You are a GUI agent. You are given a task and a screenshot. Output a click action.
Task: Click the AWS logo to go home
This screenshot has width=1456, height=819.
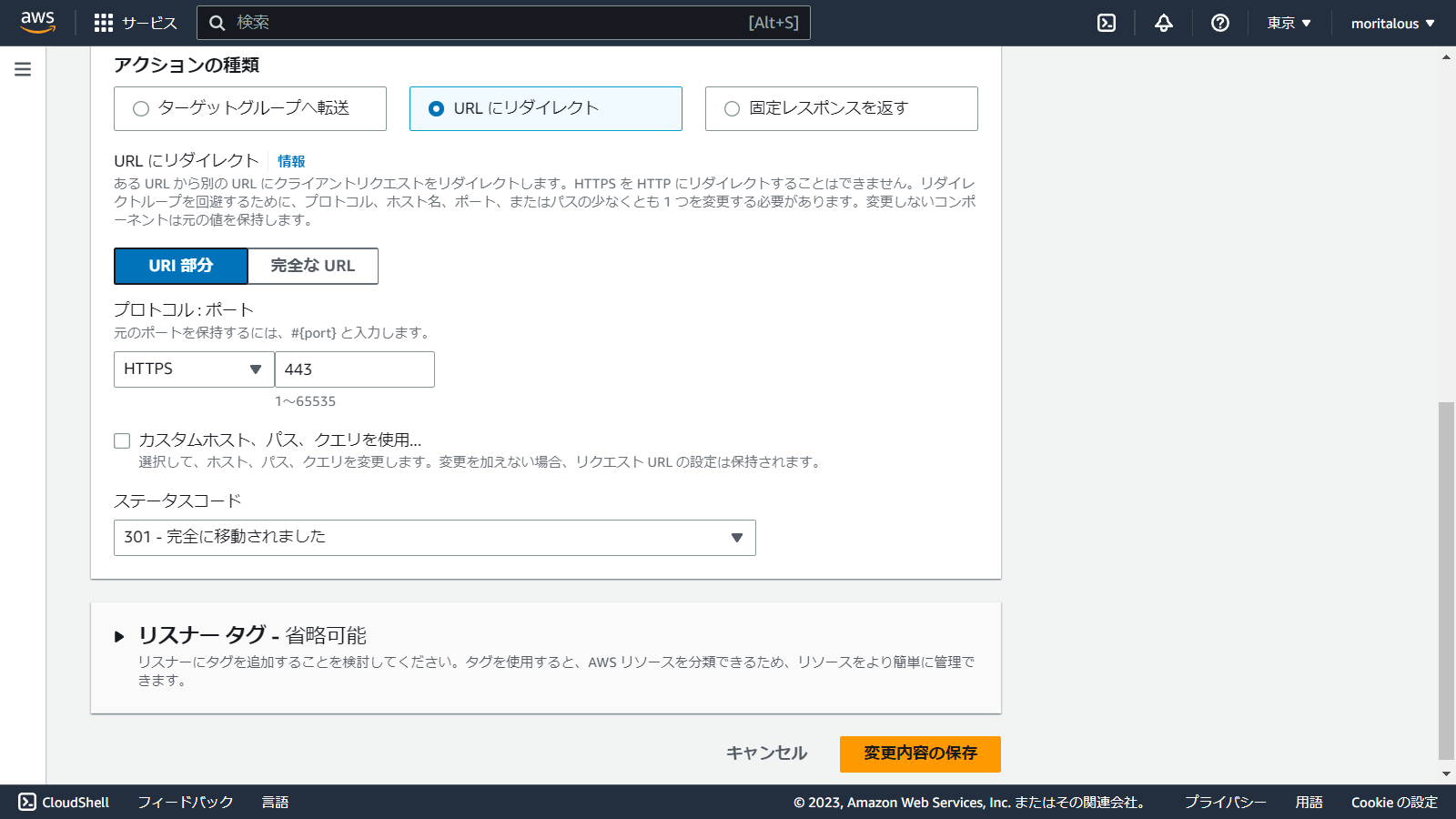pos(37,23)
